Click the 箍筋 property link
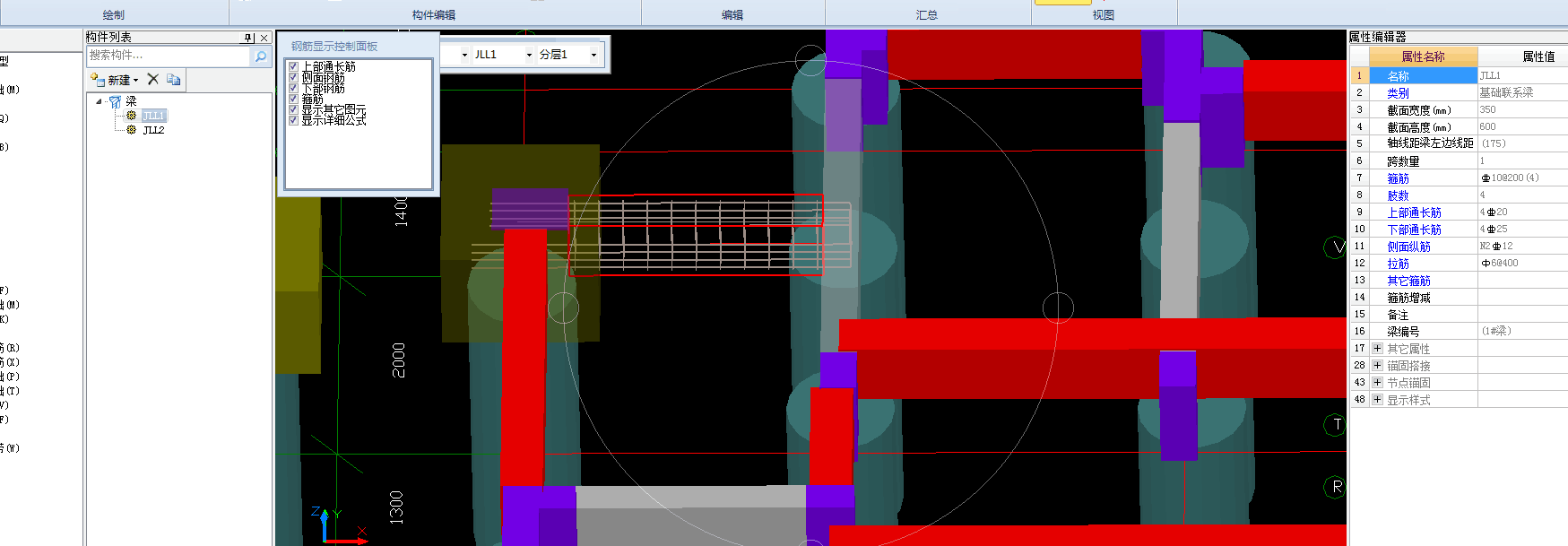This screenshot has height=546, width=1568. tap(1398, 178)
